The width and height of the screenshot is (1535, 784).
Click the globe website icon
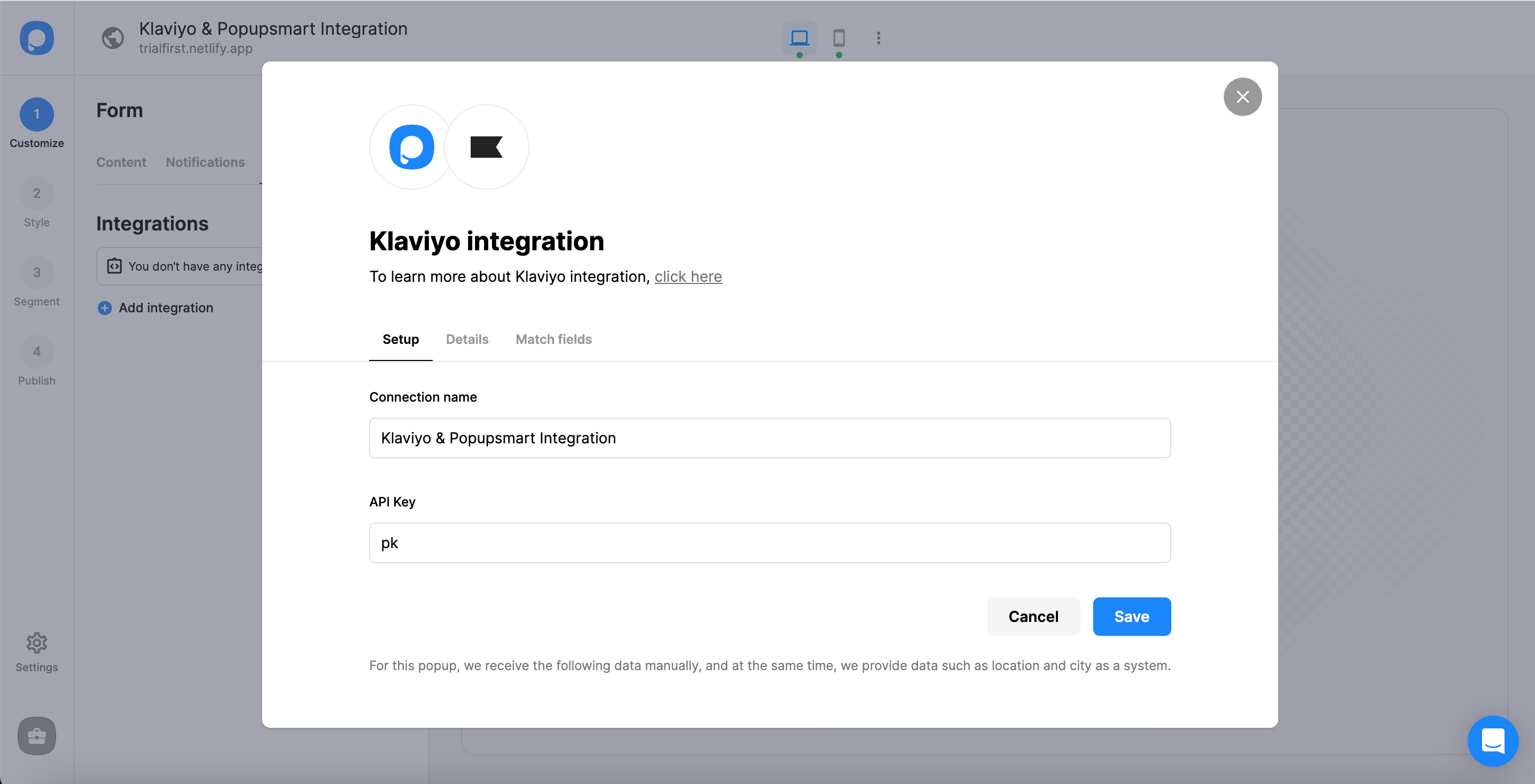click(113, 37)
